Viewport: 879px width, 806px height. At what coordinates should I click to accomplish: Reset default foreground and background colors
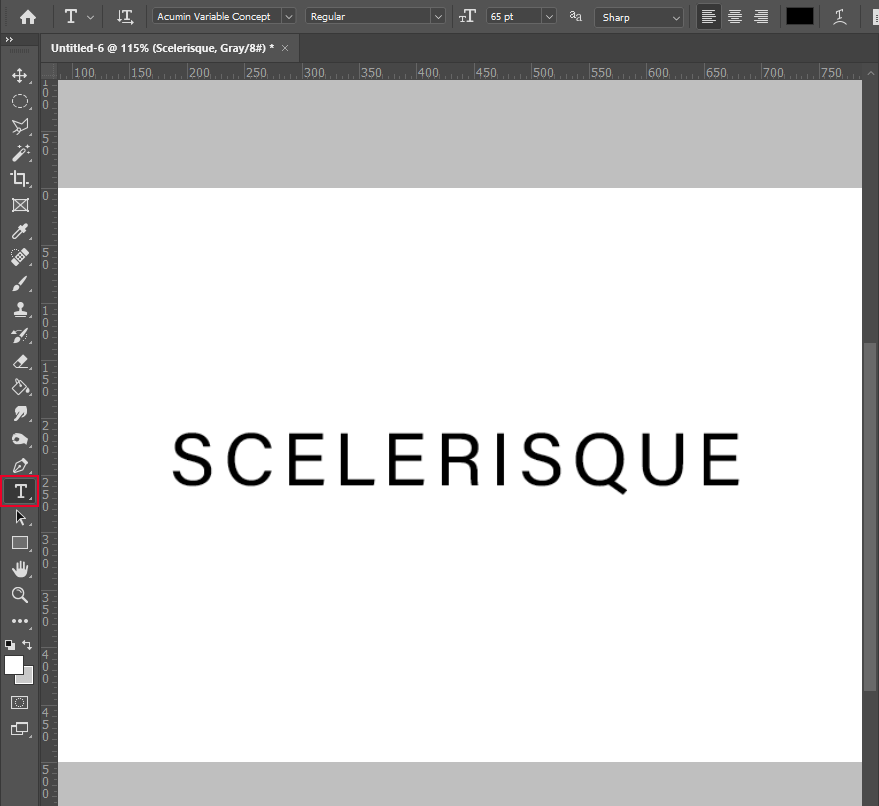[x=10, y=645]
